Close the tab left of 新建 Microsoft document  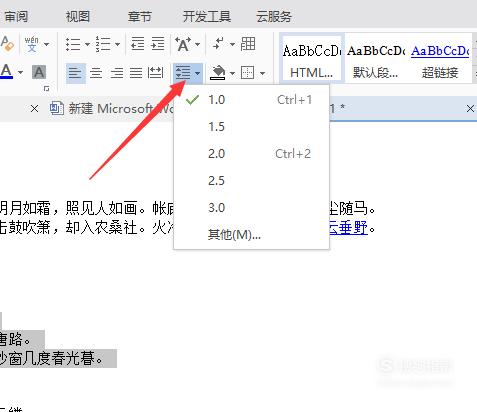[34, 108]
